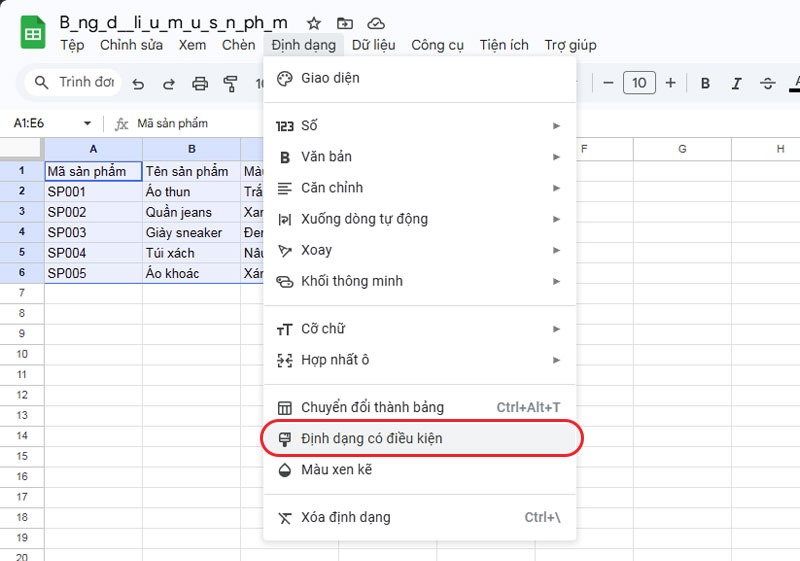The height and width of the screenshot is (561, 800).
Task: Toggle italic formatting in toolbar
Action: tap(736, 83)
